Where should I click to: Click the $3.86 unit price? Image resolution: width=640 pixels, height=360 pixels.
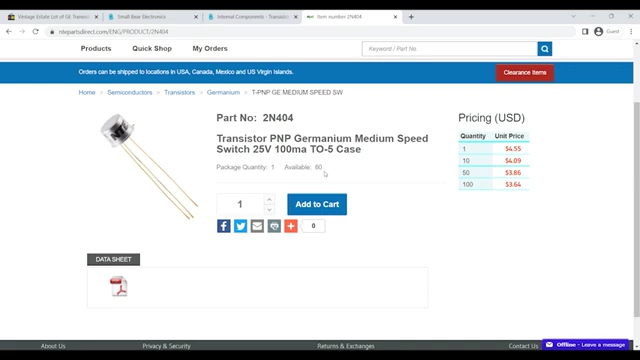click(x=513, y=173)
